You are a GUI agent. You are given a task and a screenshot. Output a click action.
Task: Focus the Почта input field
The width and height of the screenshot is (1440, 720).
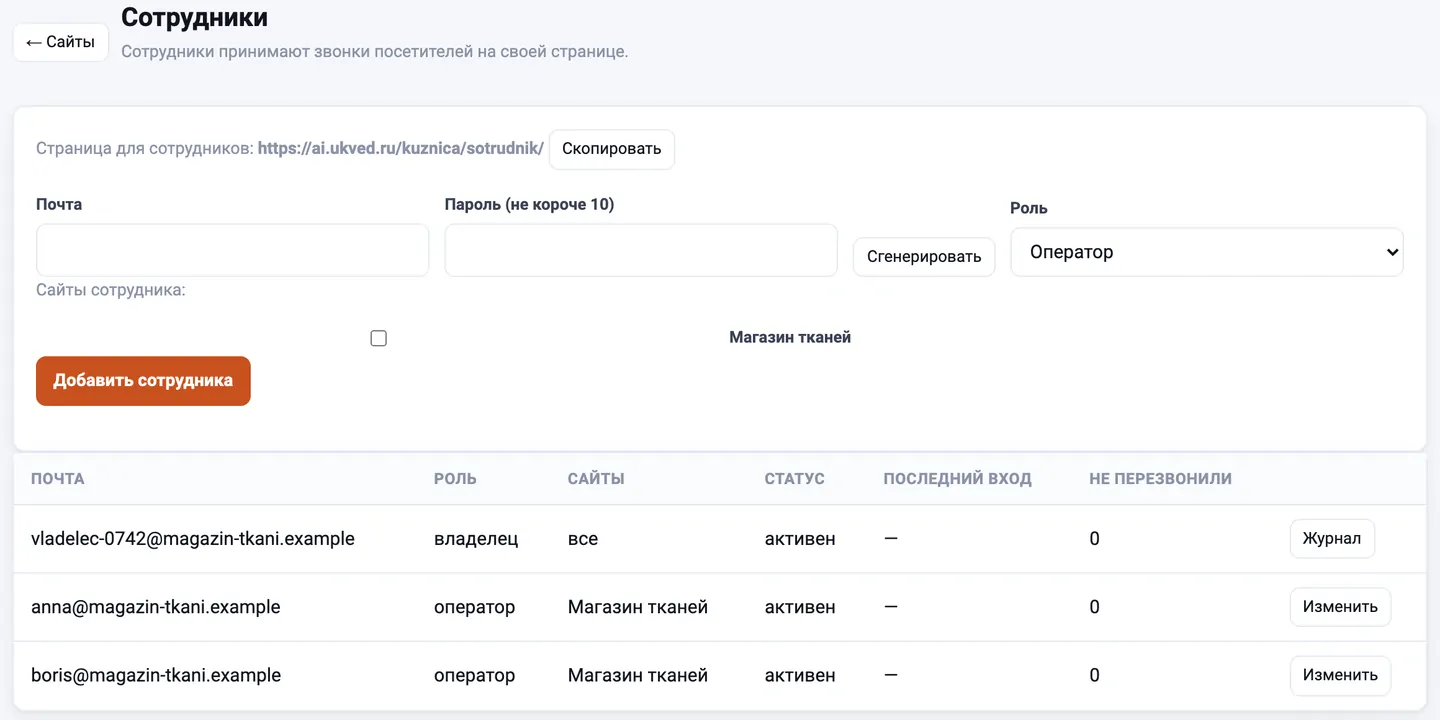(x=232, y=250)
